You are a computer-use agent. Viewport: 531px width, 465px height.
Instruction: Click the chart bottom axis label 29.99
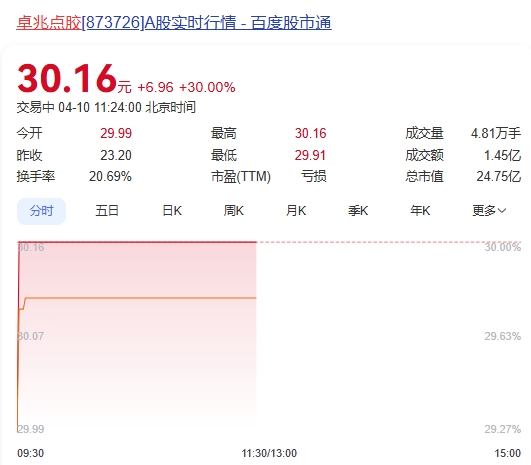point(30,429)
